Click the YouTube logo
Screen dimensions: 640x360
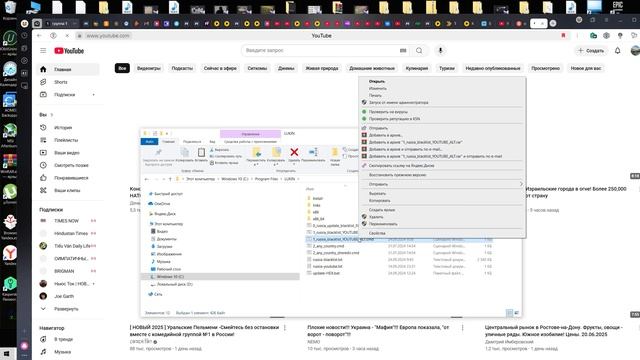(x=69, y=51)
